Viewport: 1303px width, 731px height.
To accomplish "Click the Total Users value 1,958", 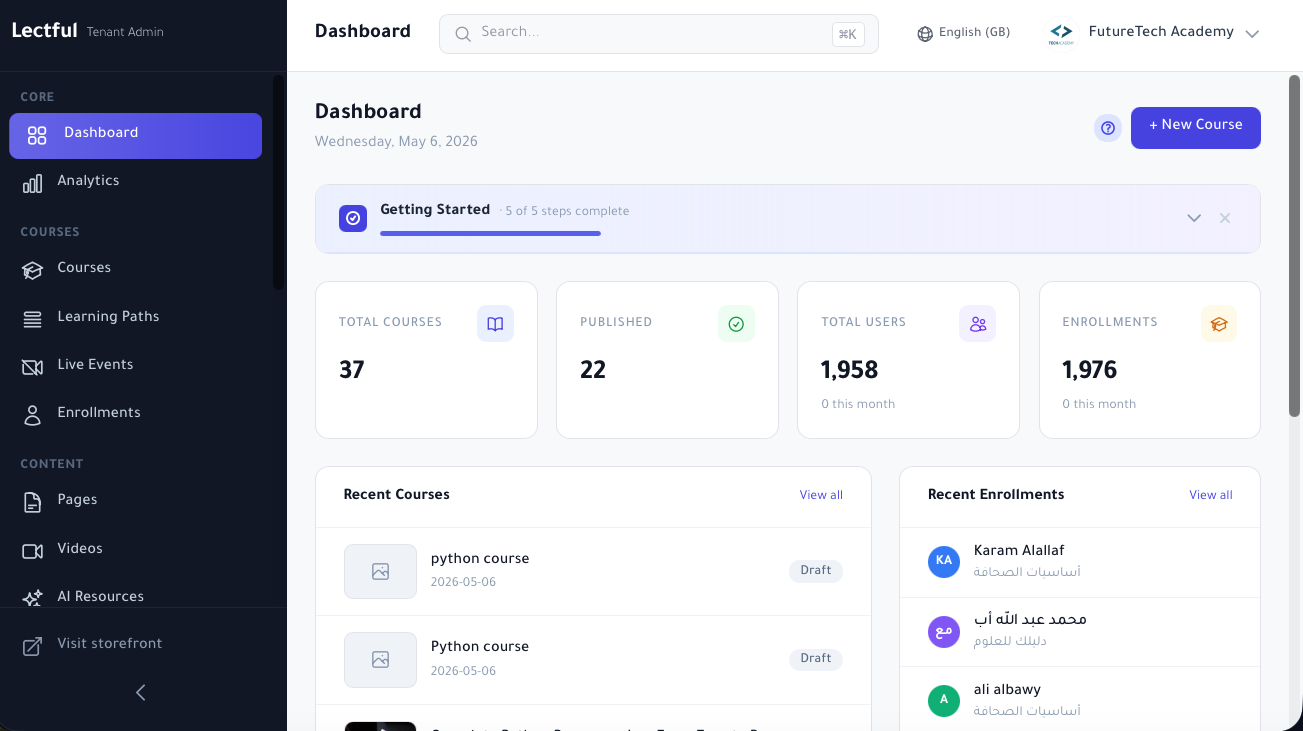I will pos(850,371).
